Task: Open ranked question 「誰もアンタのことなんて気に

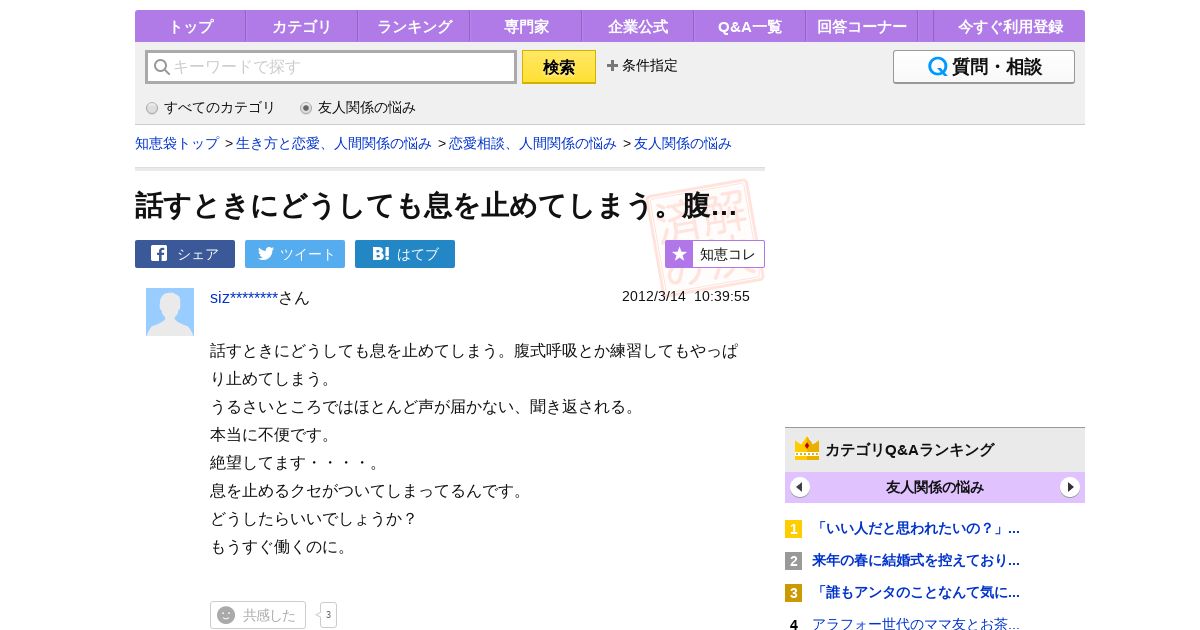Action: pos(916,593)
